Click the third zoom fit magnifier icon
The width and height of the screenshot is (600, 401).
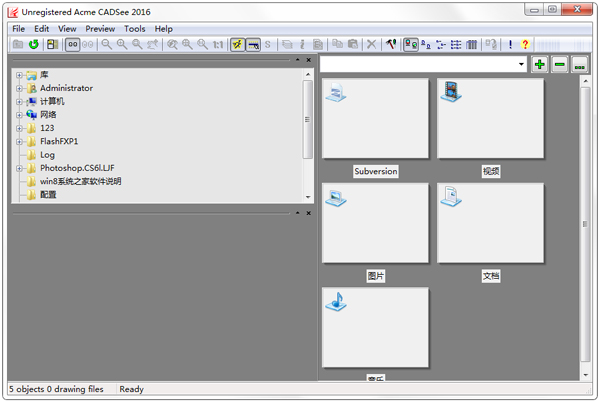coord(202,44)
